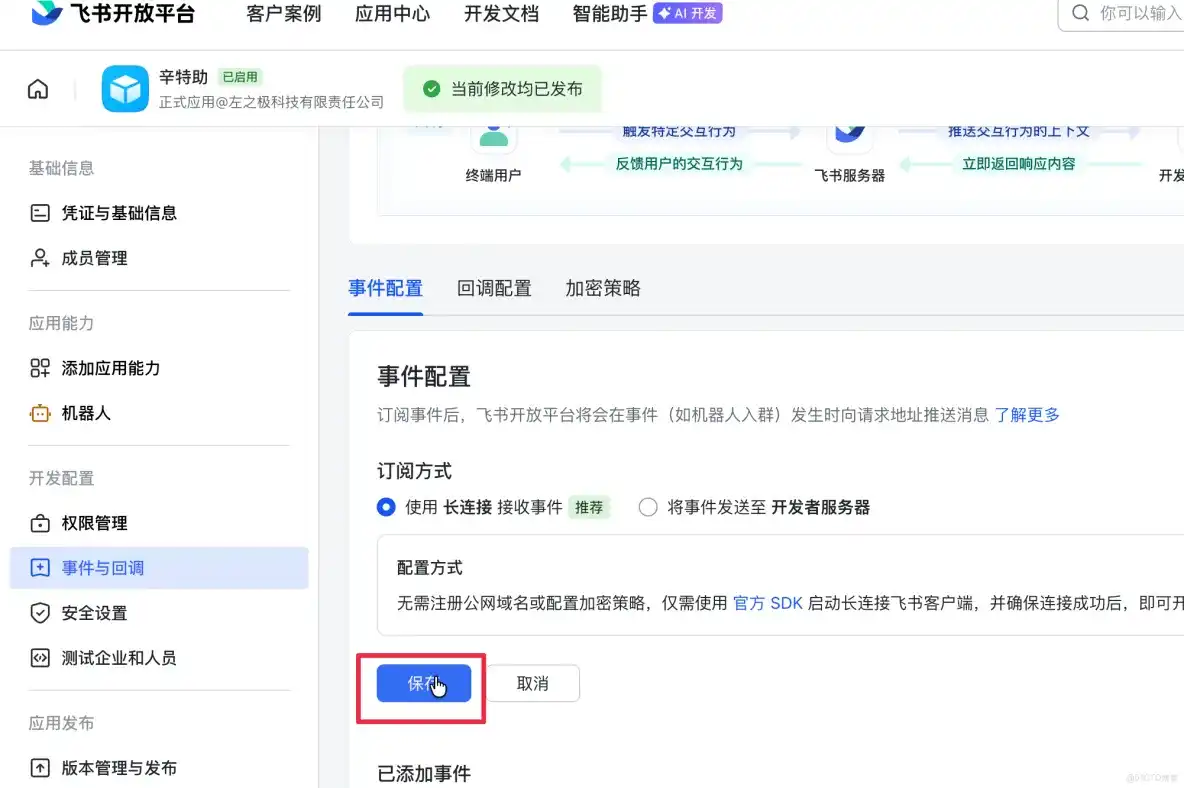Select 使用长连接接收事件 option
This screenshot has width=1184, height=788.
386,507
